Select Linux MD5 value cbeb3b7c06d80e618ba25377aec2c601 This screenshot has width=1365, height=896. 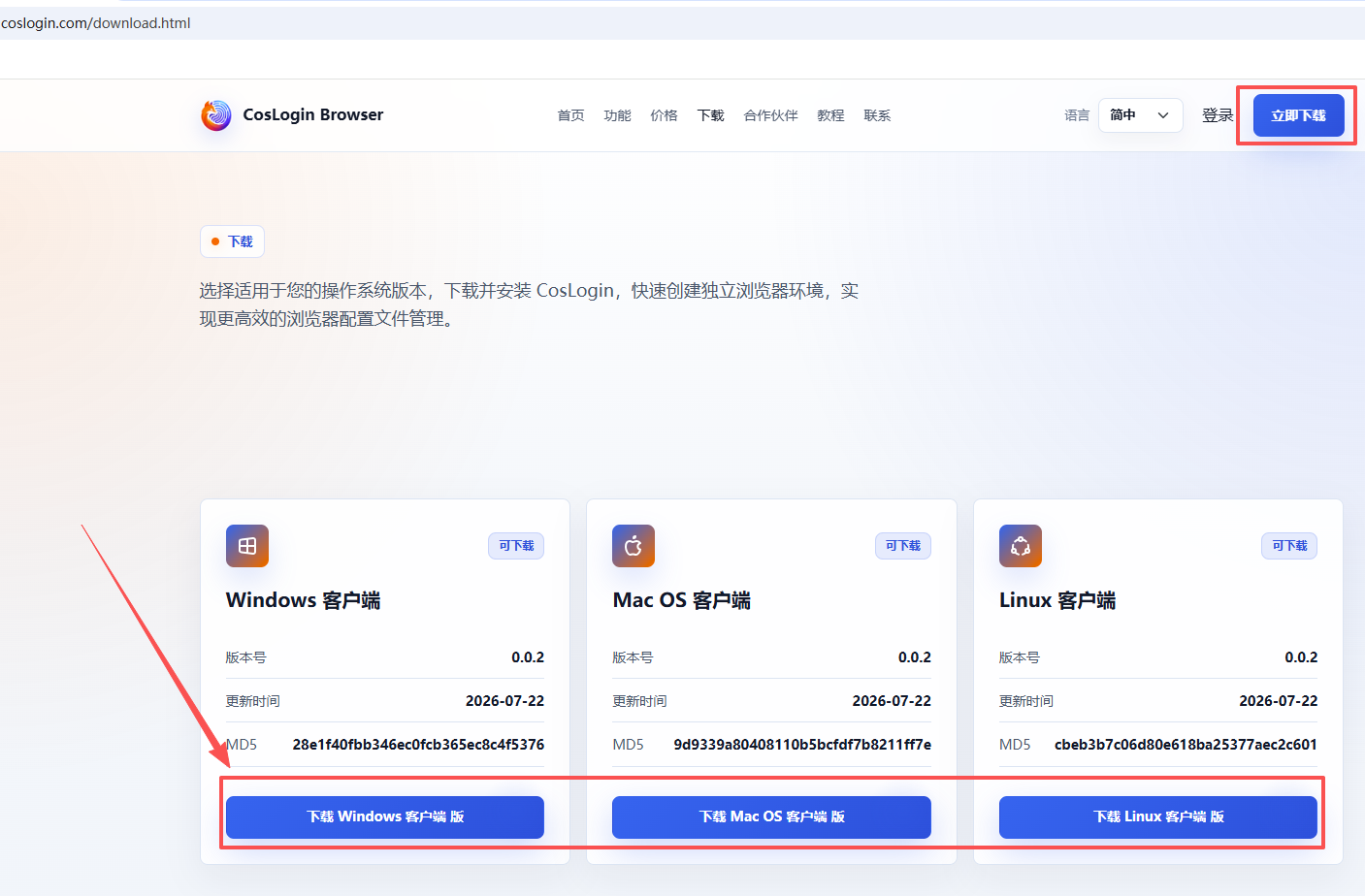tap(1186, 745)
